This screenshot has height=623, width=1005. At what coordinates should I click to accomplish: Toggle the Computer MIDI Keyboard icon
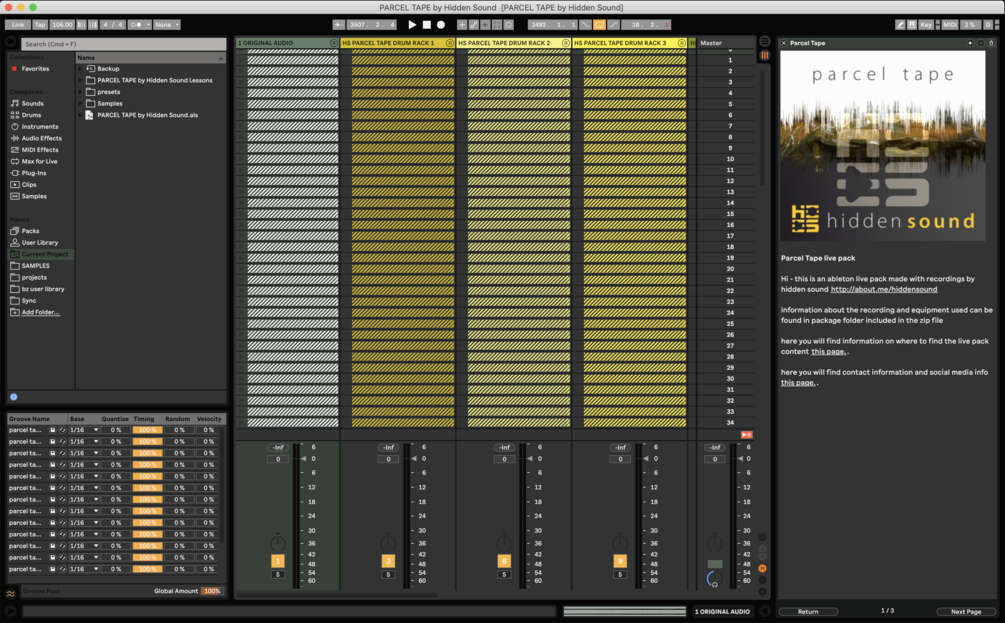click(x=912, y=24)
